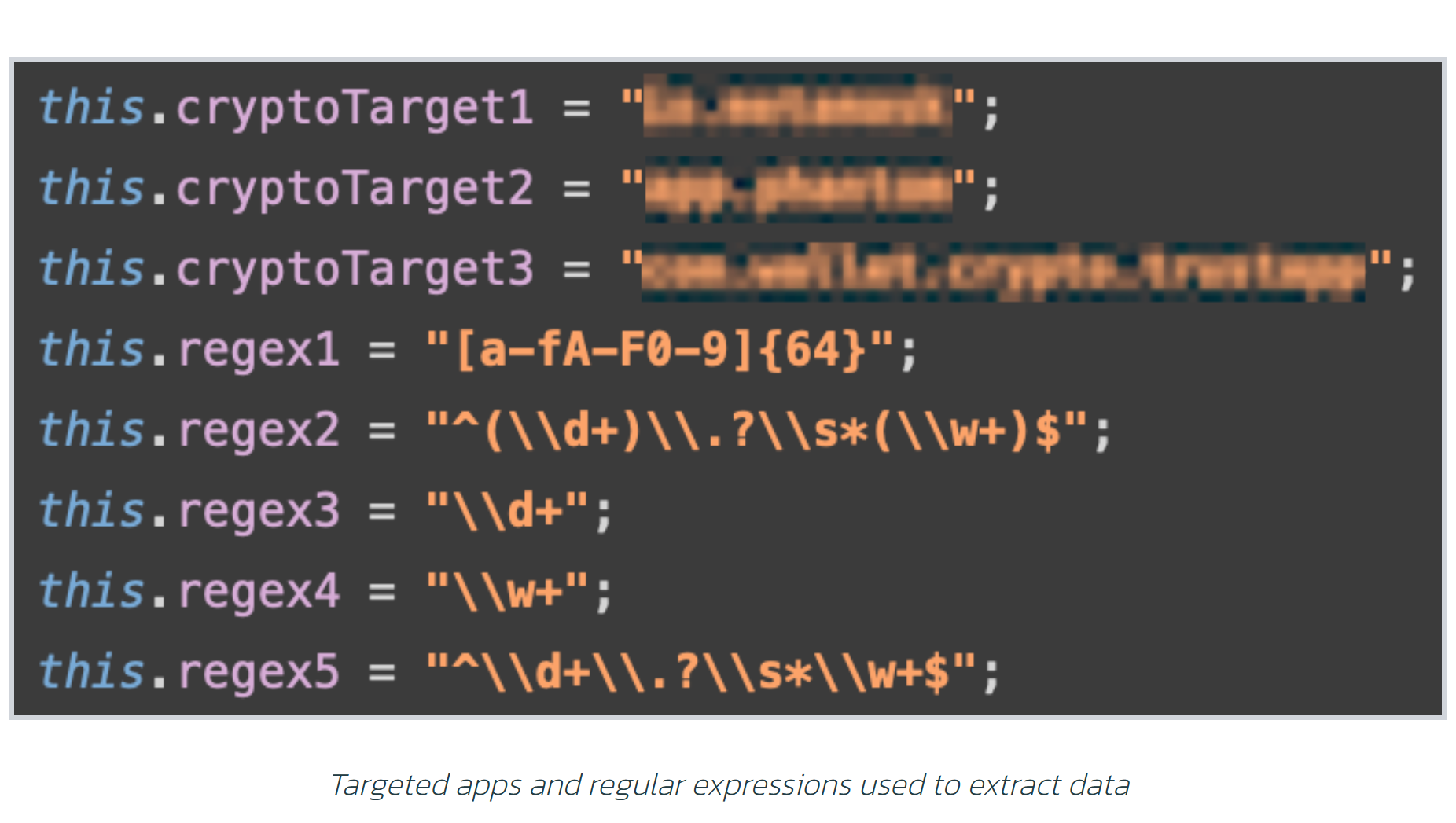The height and width of the screenshot is (823, 1456).
Task: Click the blurred cryptoTarget1 string value
Action: coord(797,107)
